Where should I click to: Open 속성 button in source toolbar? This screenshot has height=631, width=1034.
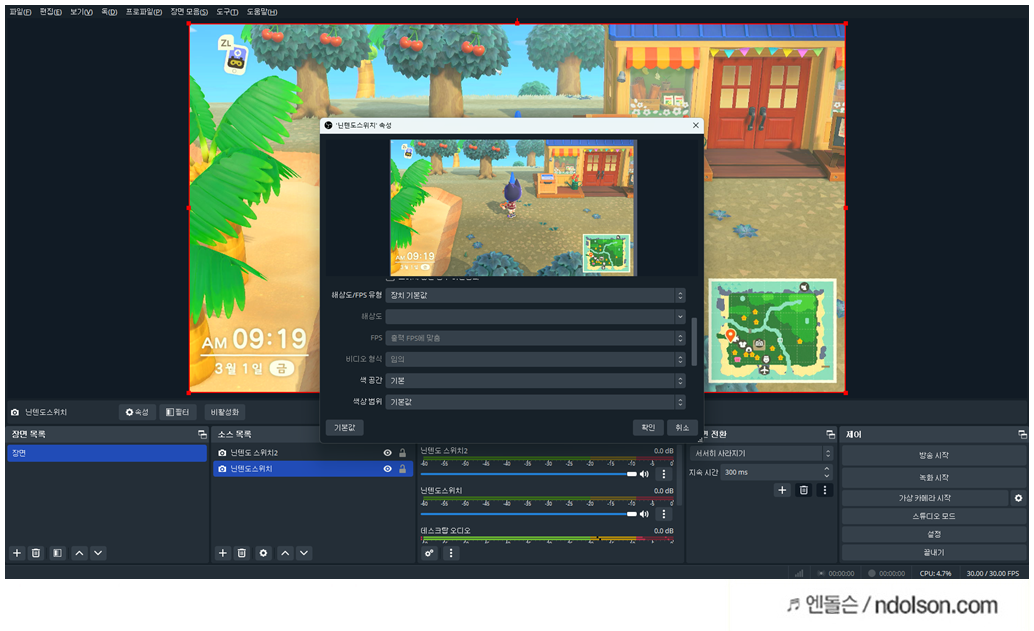[137, 412]
